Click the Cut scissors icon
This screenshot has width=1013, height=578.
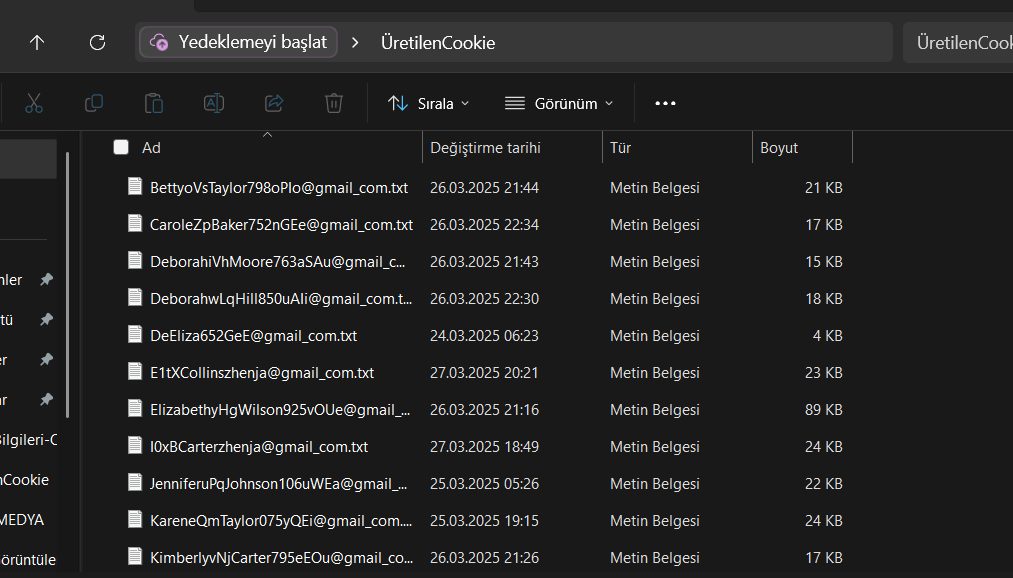[x=34, y=103]
